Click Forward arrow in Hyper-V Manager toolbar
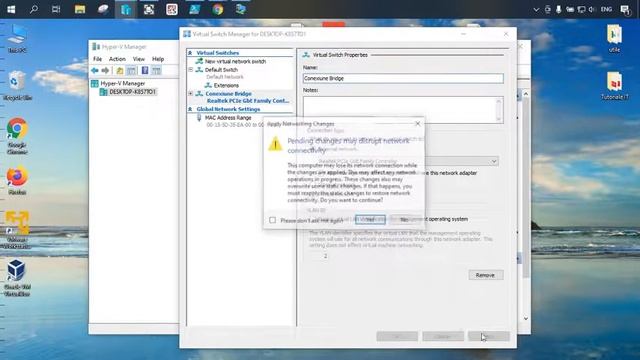The image size is (640, 360). [105, 71]
